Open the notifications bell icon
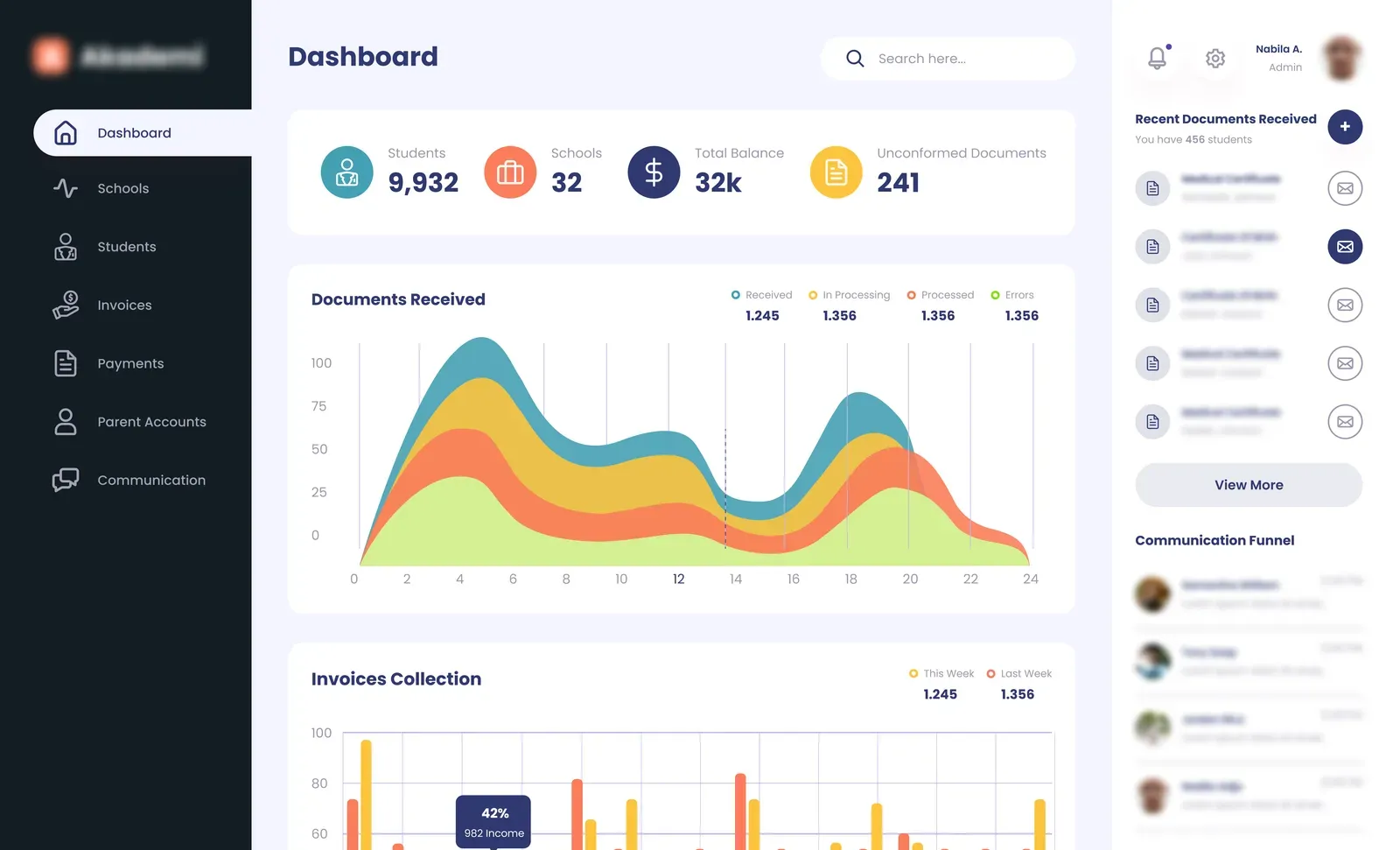Image resolution: width=1400 pixels, height=850 pixels. pos(1158,58)
